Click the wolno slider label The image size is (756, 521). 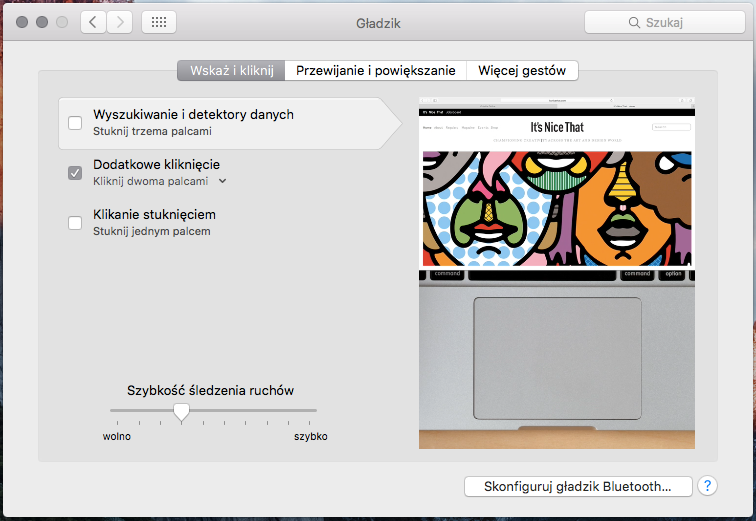[117, 436]
